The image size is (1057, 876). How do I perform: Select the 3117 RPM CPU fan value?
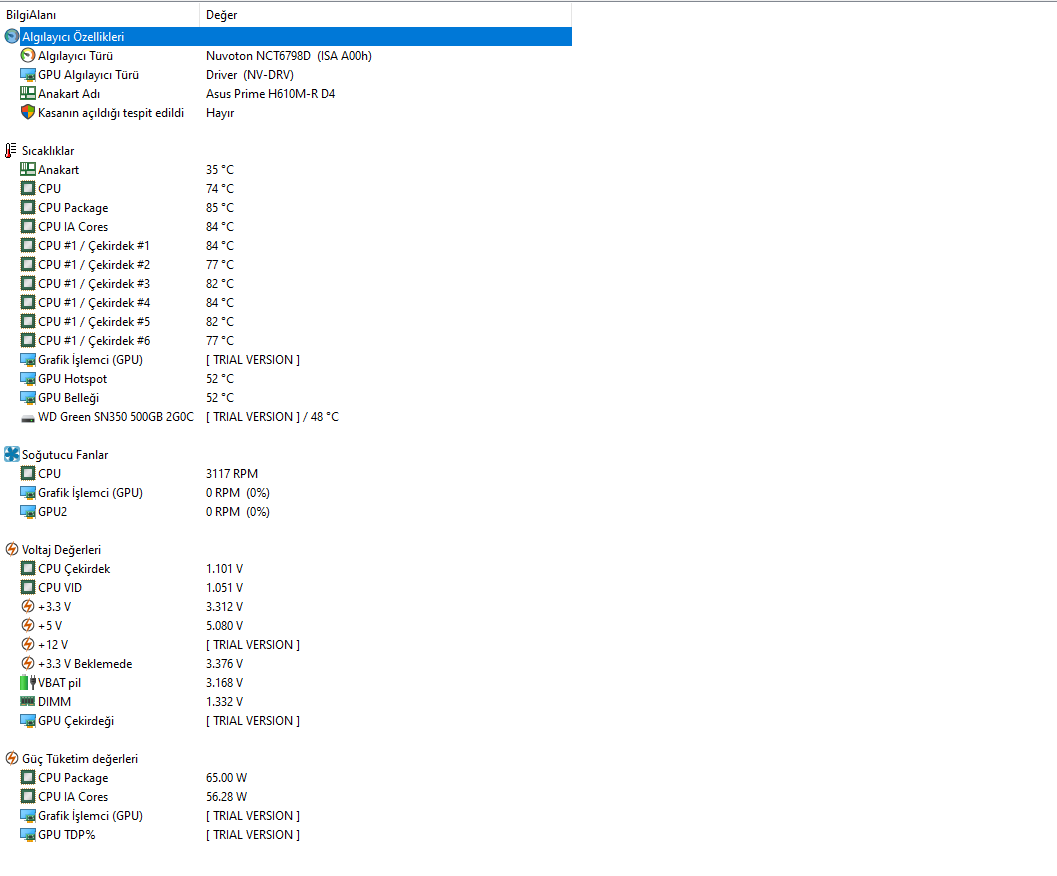[232, 473]
